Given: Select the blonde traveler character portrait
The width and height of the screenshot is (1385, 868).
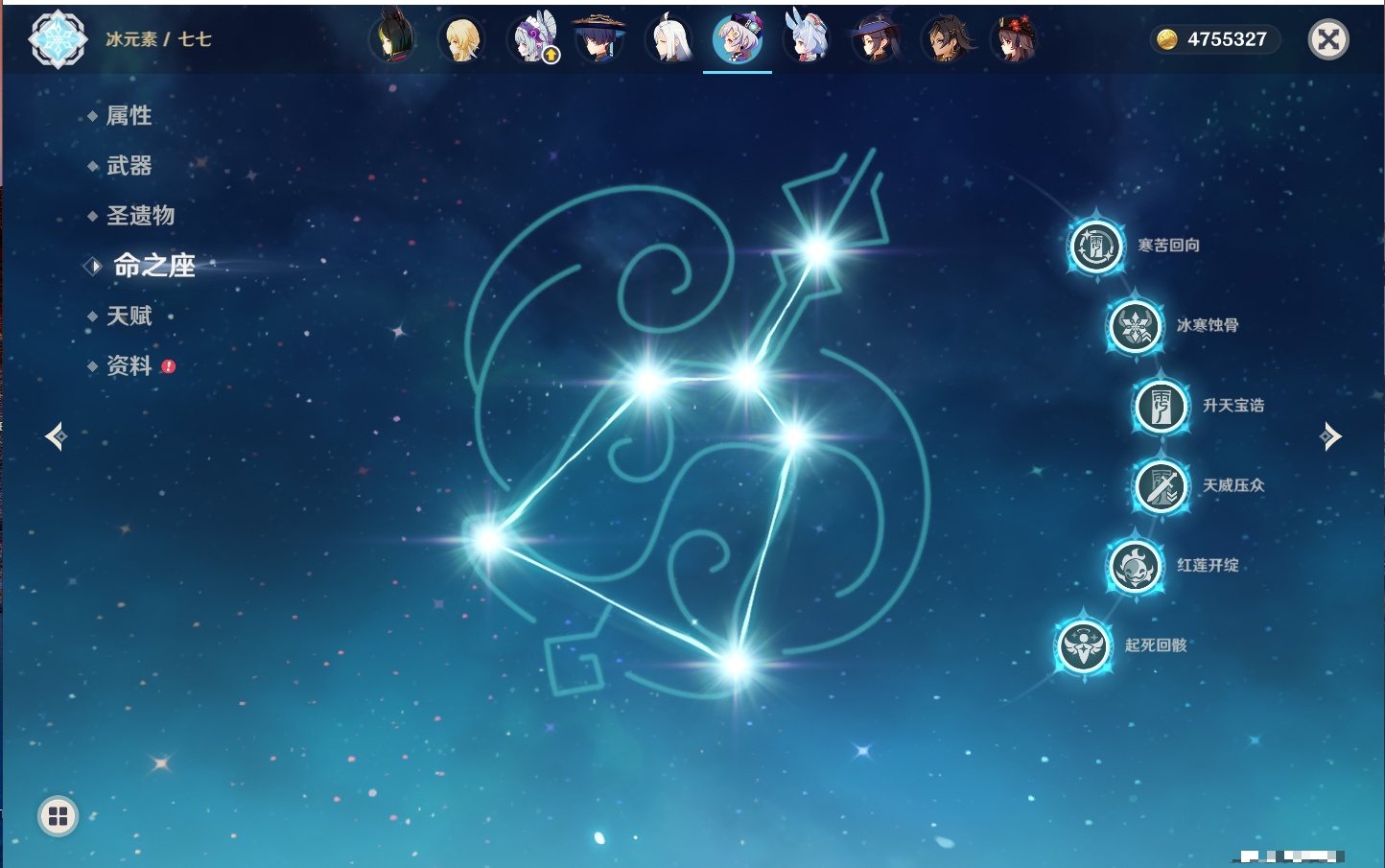Looking at the screenshot, I should pyautogui.click(x=461, y=39).
